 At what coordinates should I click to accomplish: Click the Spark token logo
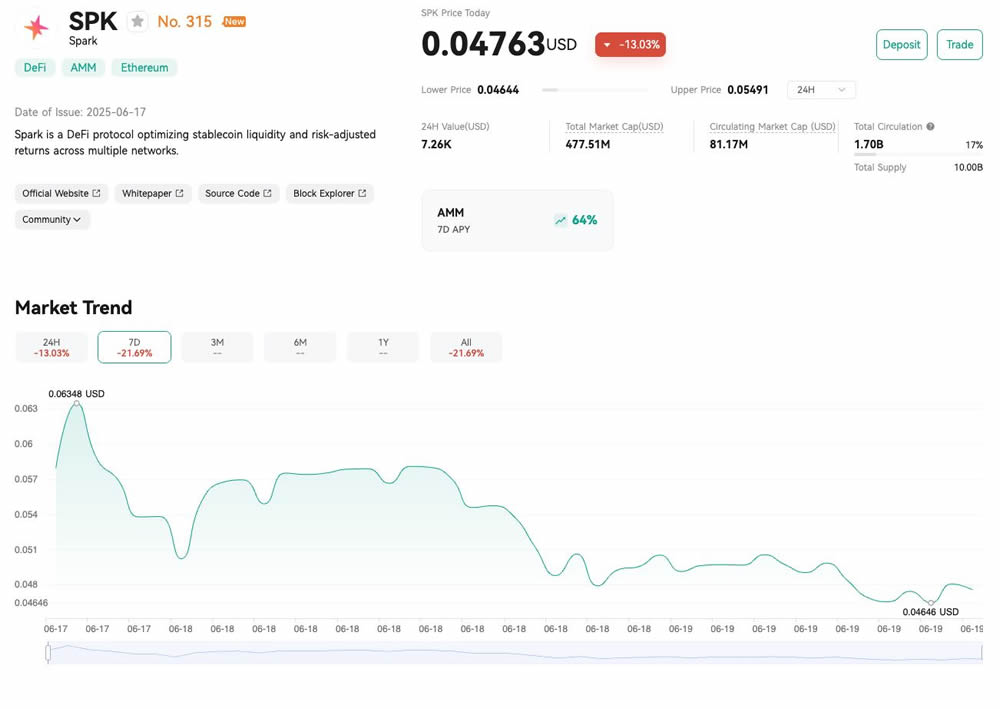(x=36, y=27)
